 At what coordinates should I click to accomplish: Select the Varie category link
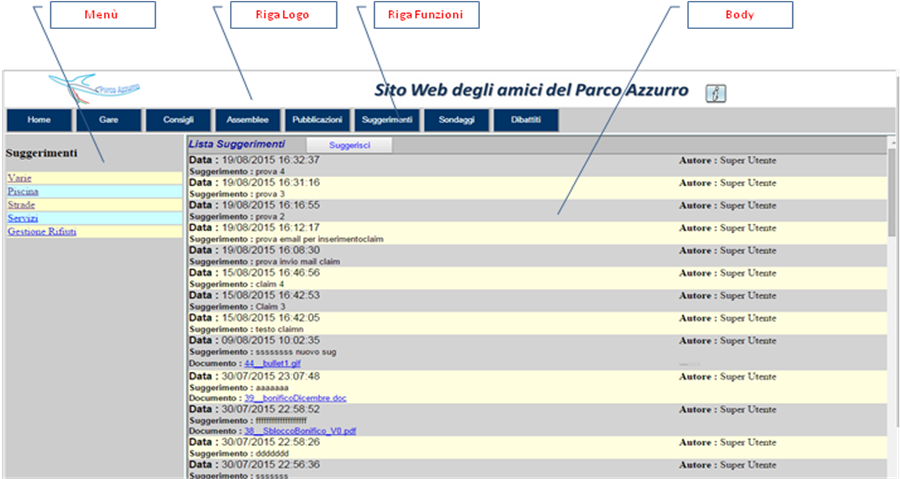coord(19,177)
